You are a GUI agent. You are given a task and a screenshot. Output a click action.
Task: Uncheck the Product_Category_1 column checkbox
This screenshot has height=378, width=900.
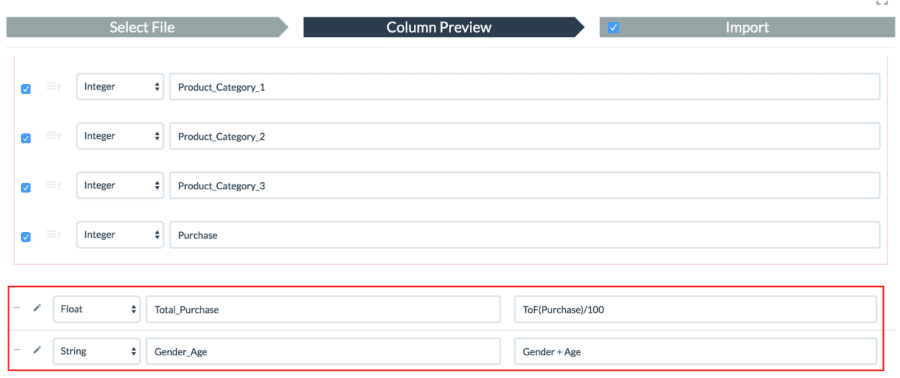26,89
